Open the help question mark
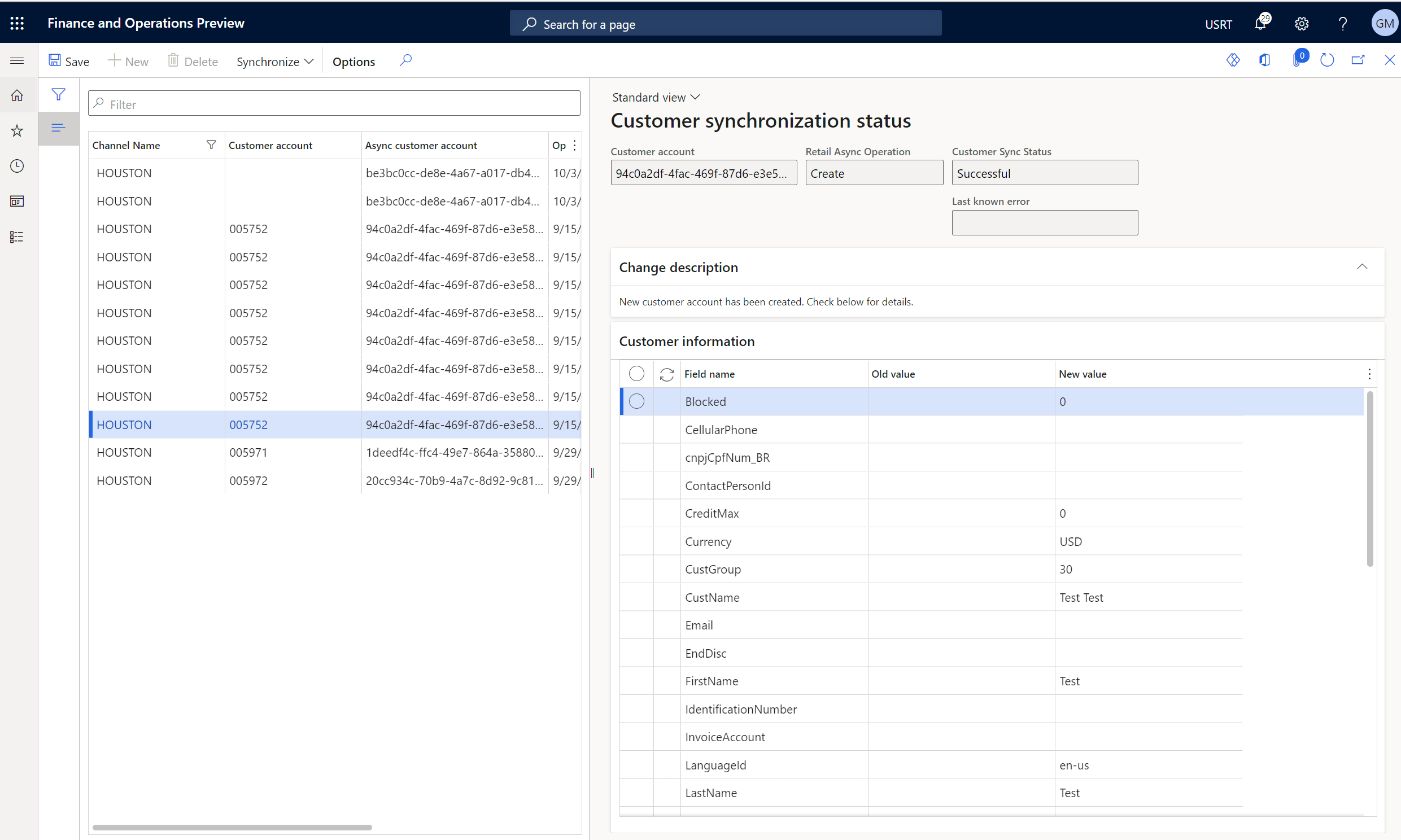 click(1343, 23)
